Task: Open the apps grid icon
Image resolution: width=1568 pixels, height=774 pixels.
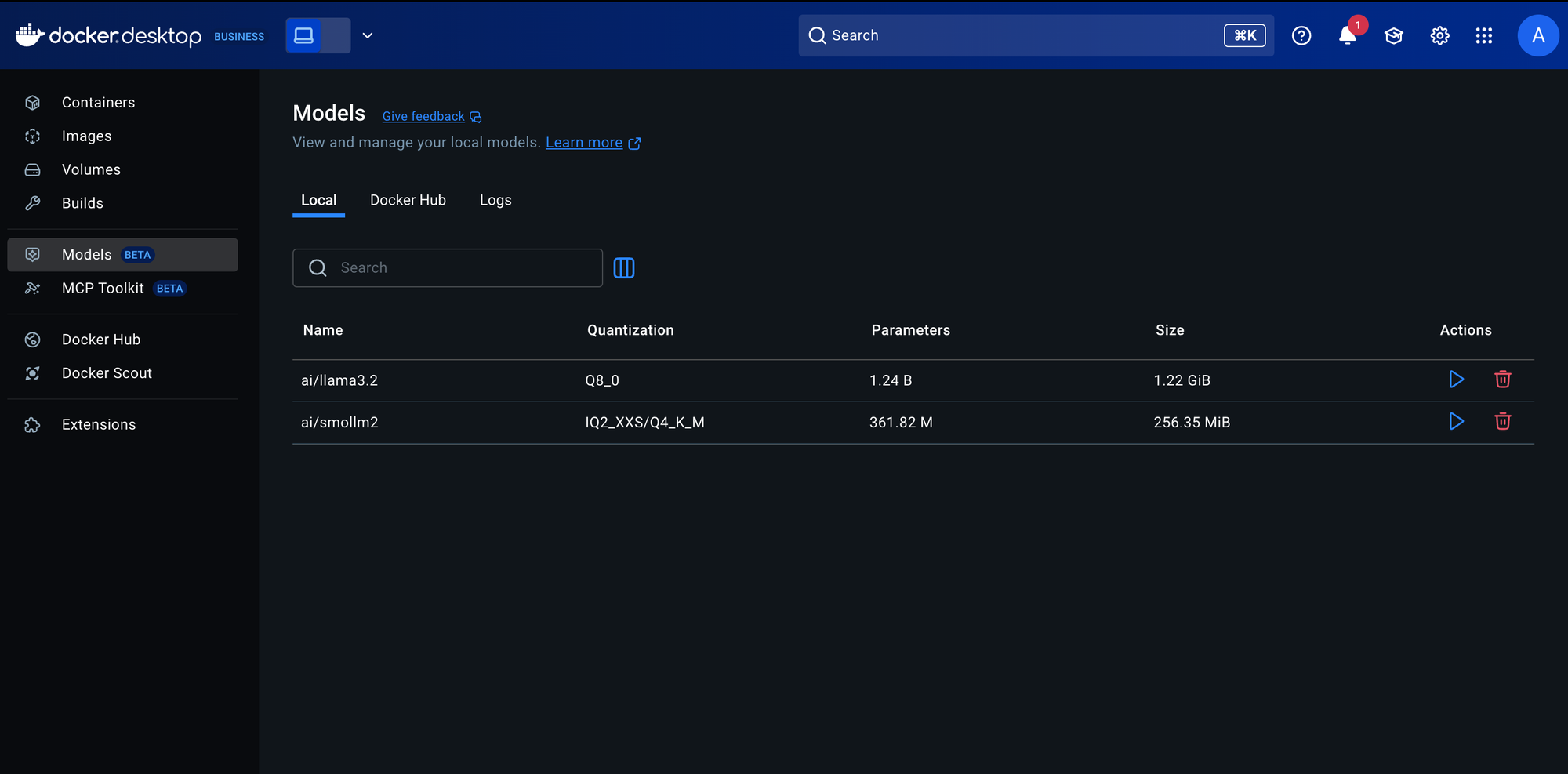Action: [x=1484, y=35]
